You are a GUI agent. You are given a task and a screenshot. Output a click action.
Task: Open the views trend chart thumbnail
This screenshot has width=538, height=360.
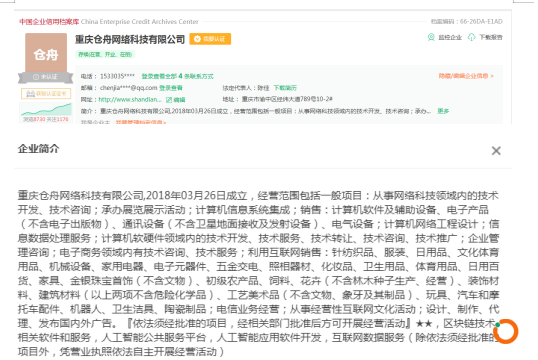click(x=46, y=109)
